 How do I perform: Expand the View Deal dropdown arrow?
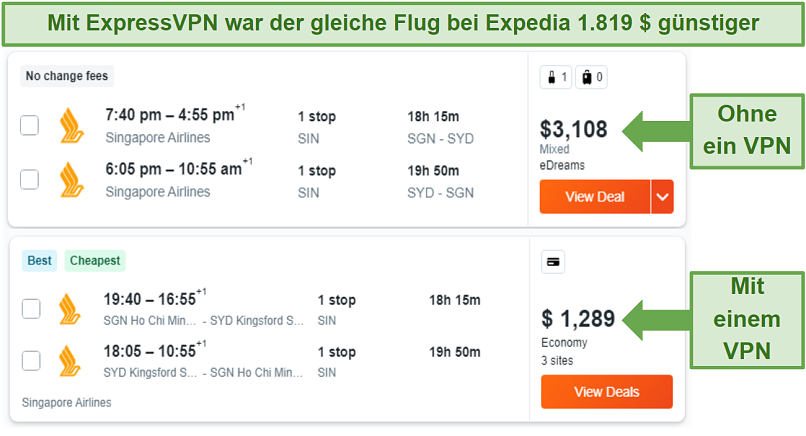[663, 196]
